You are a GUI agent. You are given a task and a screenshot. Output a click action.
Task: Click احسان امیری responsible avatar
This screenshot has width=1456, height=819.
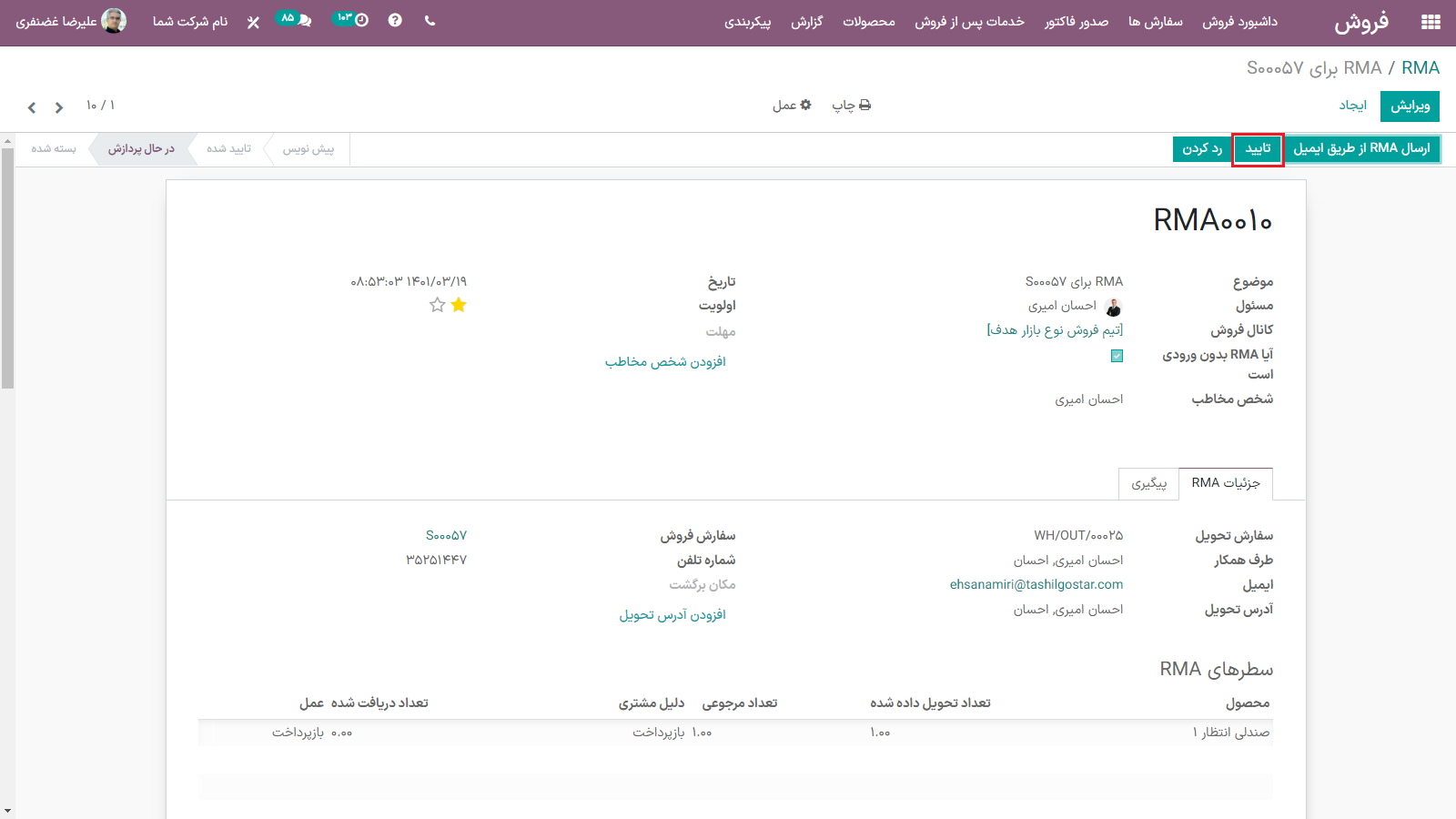(1114, 307)
